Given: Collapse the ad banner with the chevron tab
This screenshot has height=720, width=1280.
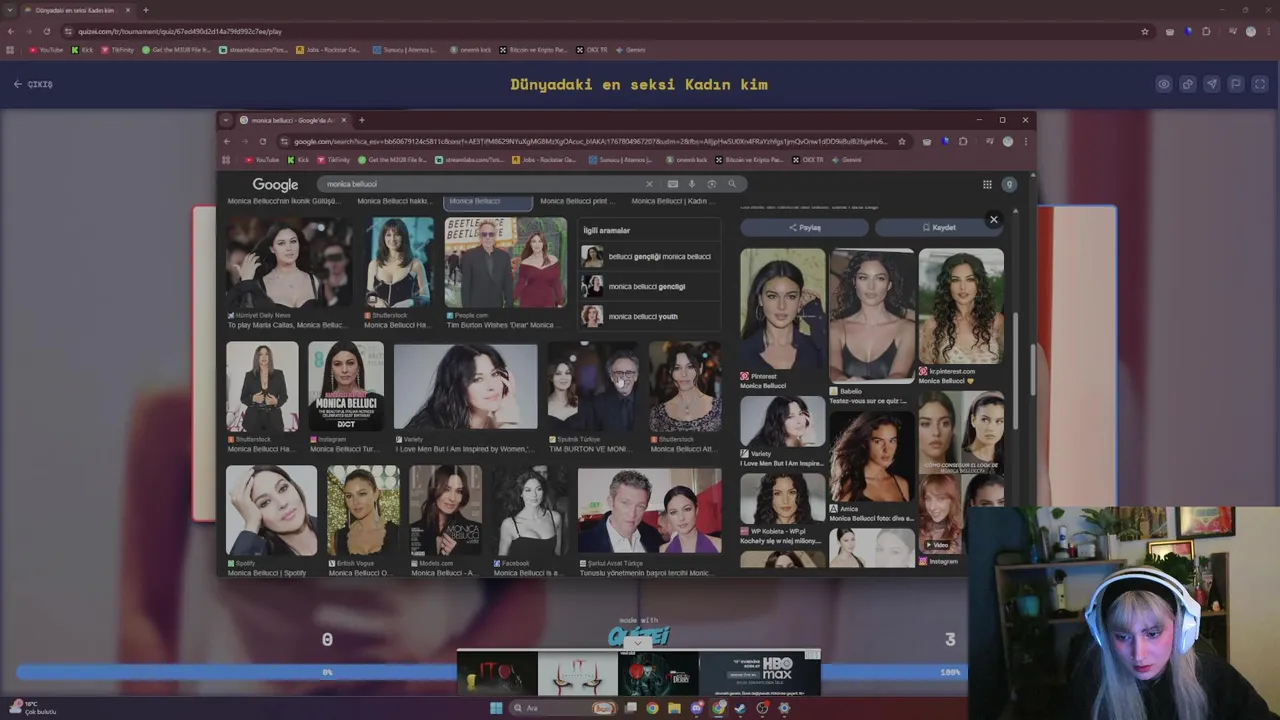Looking at the screenshot, I should coord(638,643).
